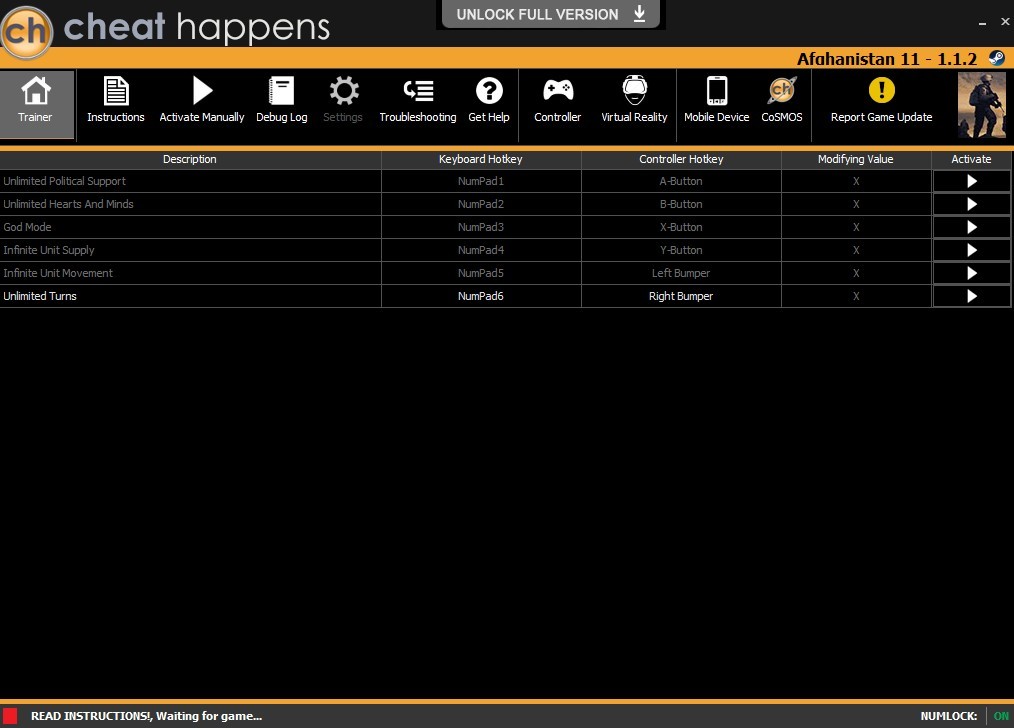1014x728 pixels.
Task: Activate Infinite Unit Movement cheat
Action: (x=971, y=273)
